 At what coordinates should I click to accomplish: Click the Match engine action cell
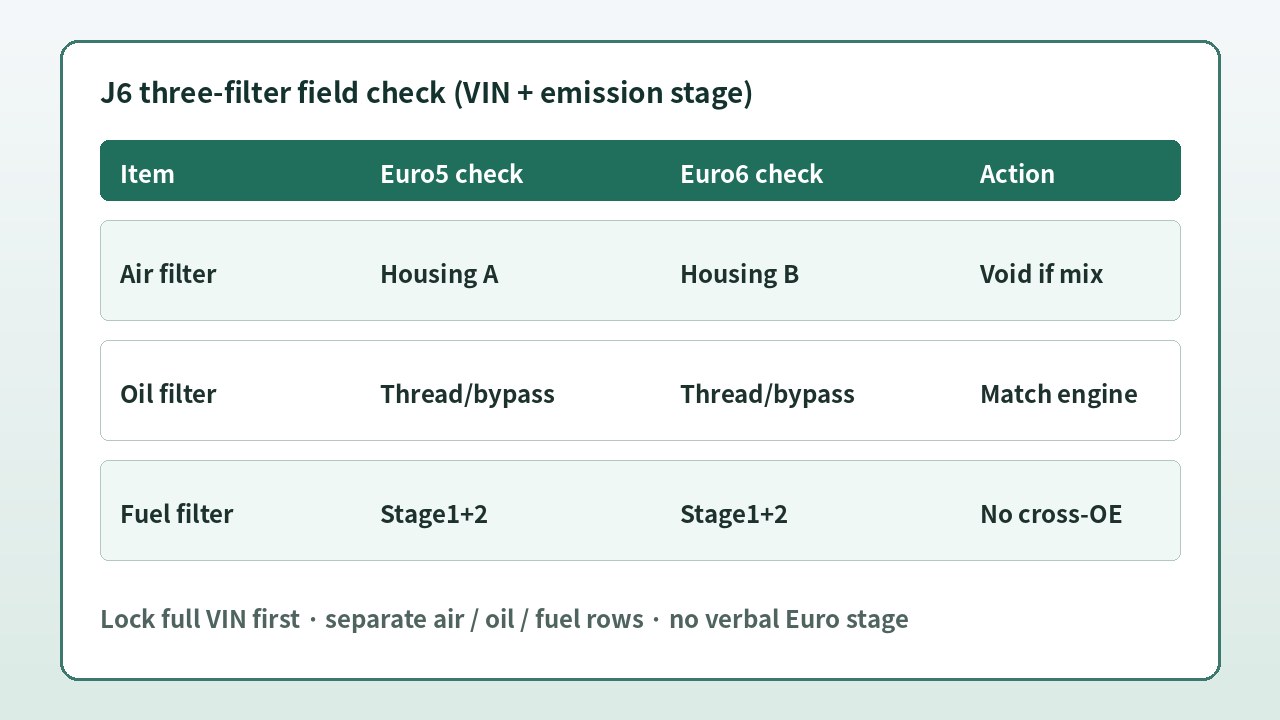click(x=1058, y=394)
